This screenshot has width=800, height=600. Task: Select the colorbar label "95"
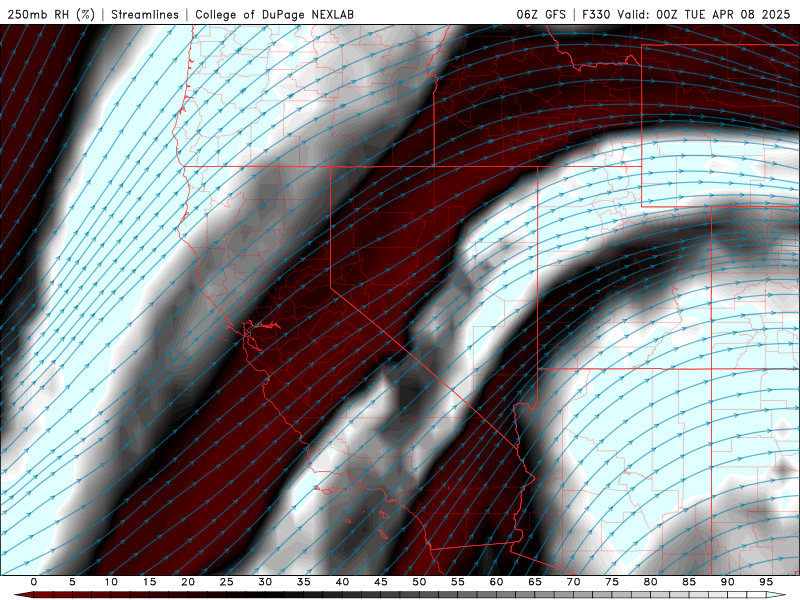coord(766,582)
